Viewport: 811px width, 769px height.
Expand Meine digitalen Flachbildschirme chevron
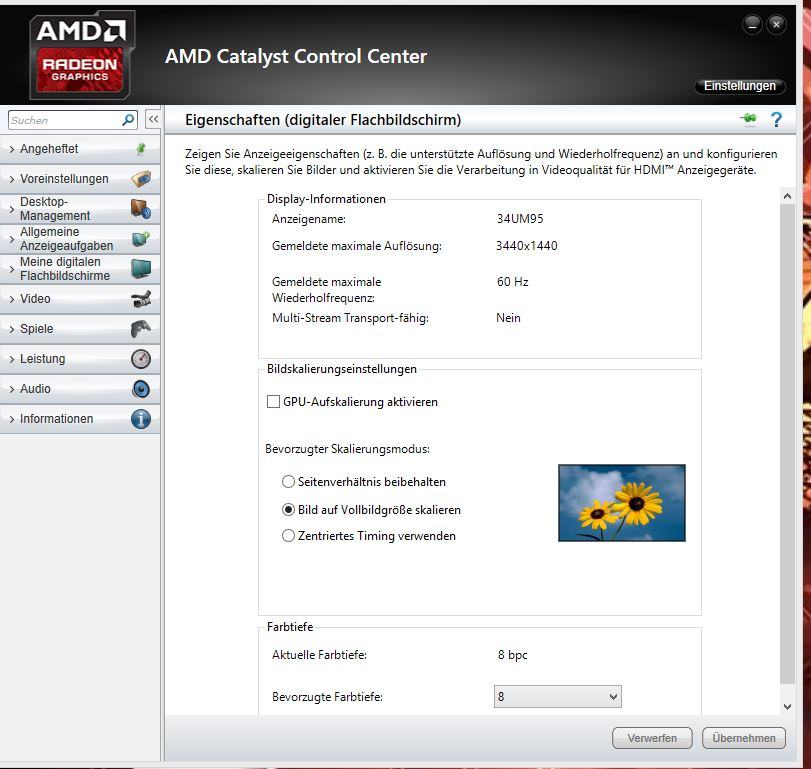tap(12, 269)
